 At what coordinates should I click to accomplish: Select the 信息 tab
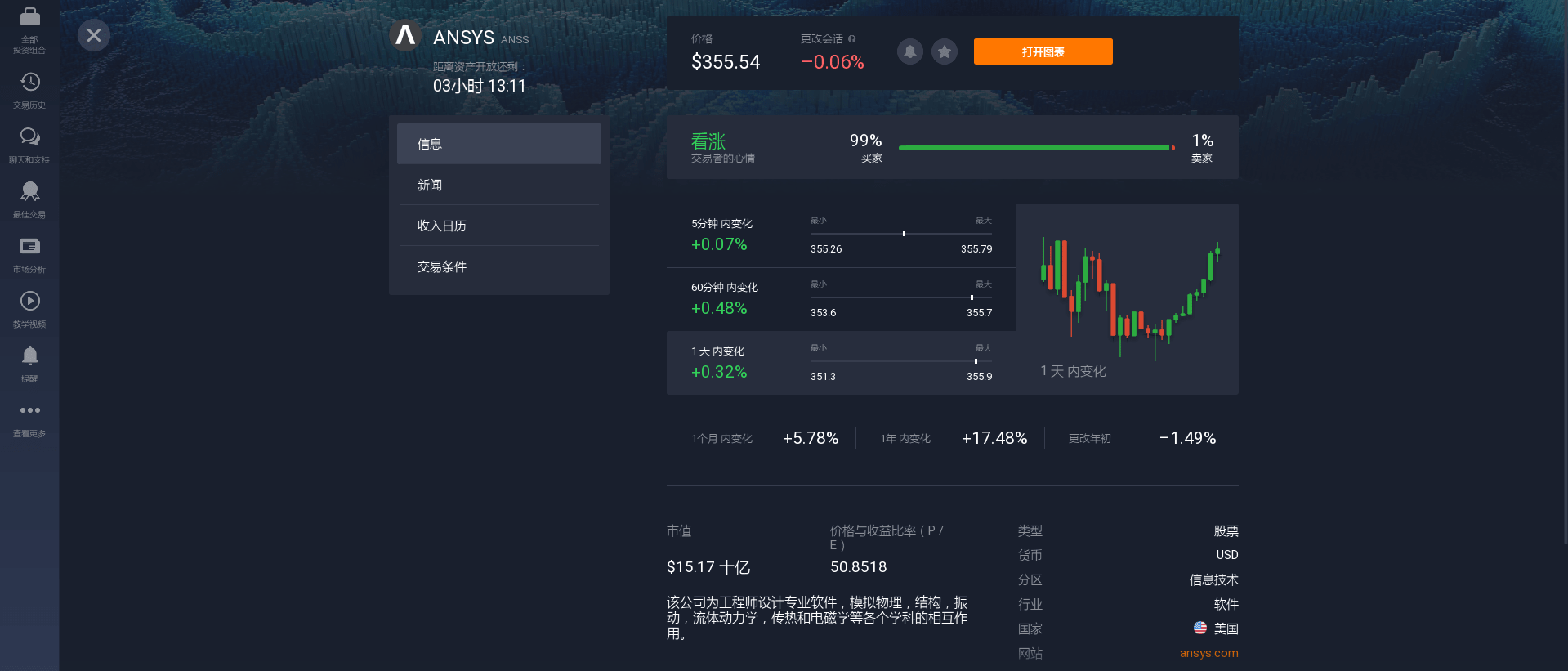[x=499, y=144]
